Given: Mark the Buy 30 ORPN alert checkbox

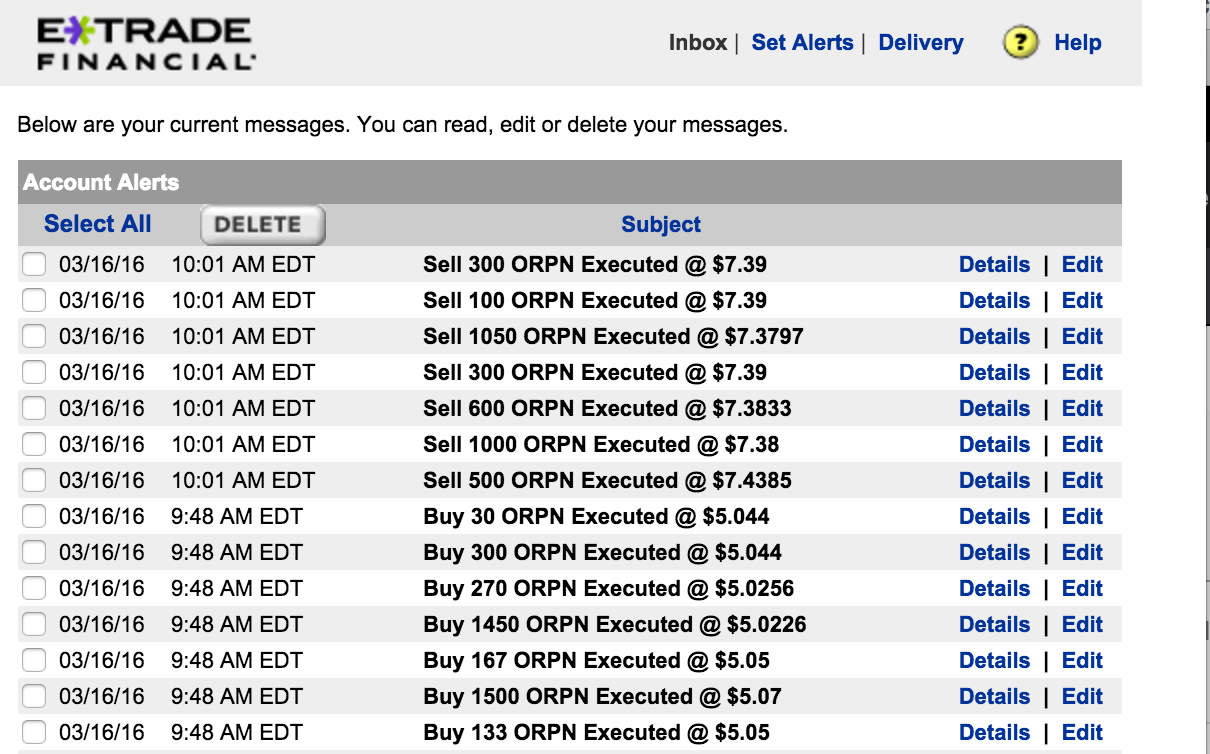Looking at the screenshot, I should [x=34, y=517].
